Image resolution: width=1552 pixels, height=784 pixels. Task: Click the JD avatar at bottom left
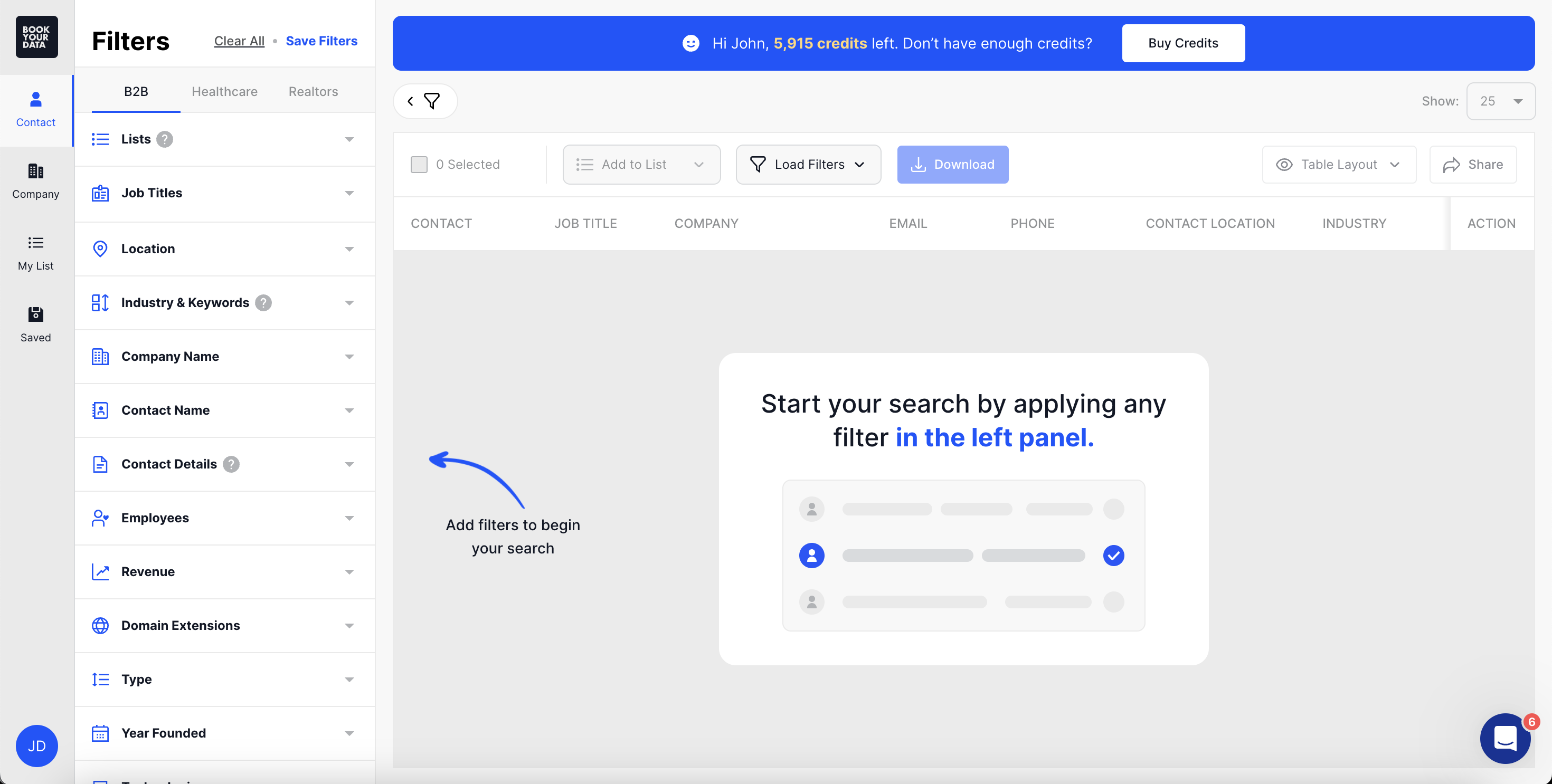pyautogui.click(x=36, y=745)
